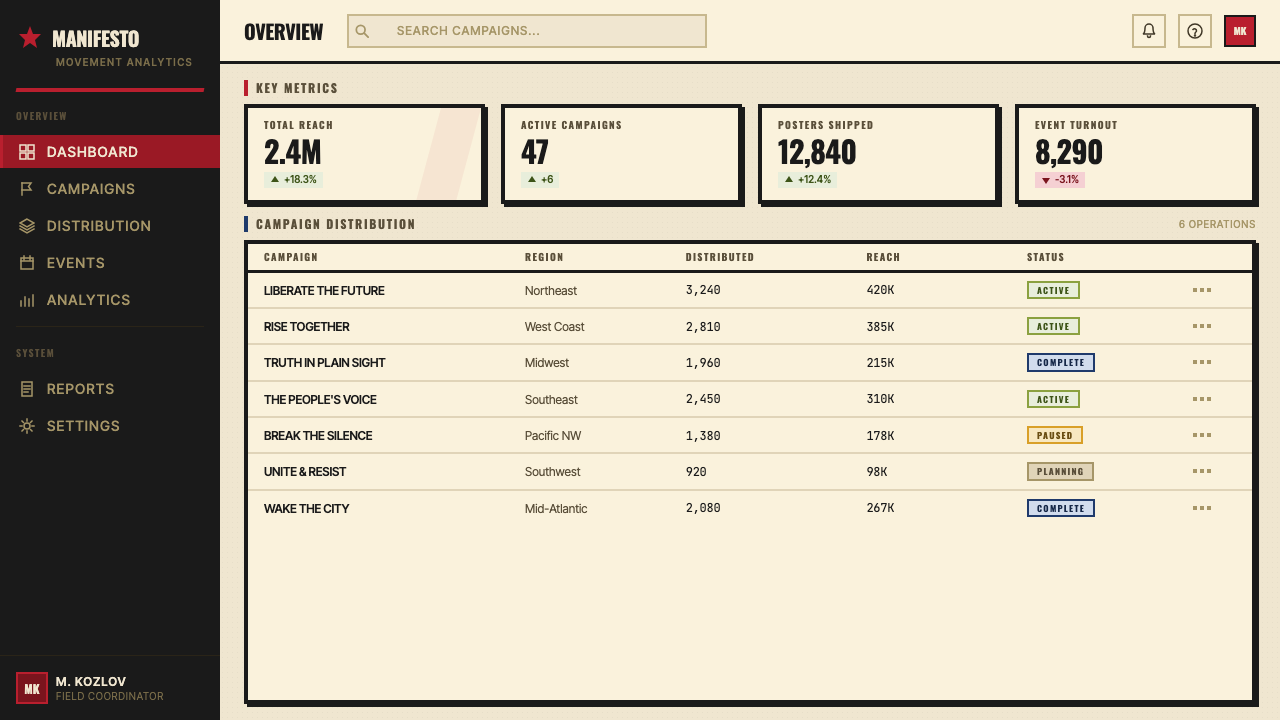
Task: Sort by the Distributed column header
Action: point(720,257)
